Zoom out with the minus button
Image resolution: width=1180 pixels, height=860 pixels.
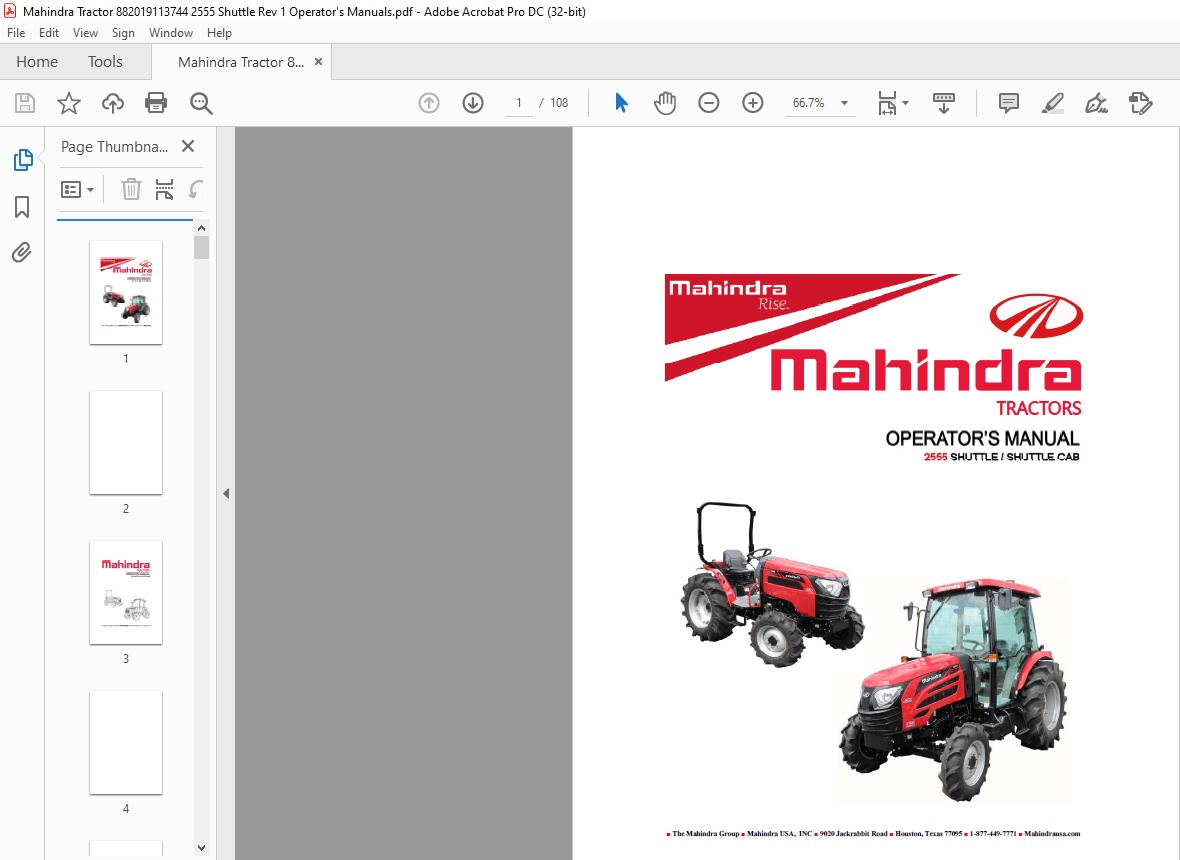[x=708, y=103]
